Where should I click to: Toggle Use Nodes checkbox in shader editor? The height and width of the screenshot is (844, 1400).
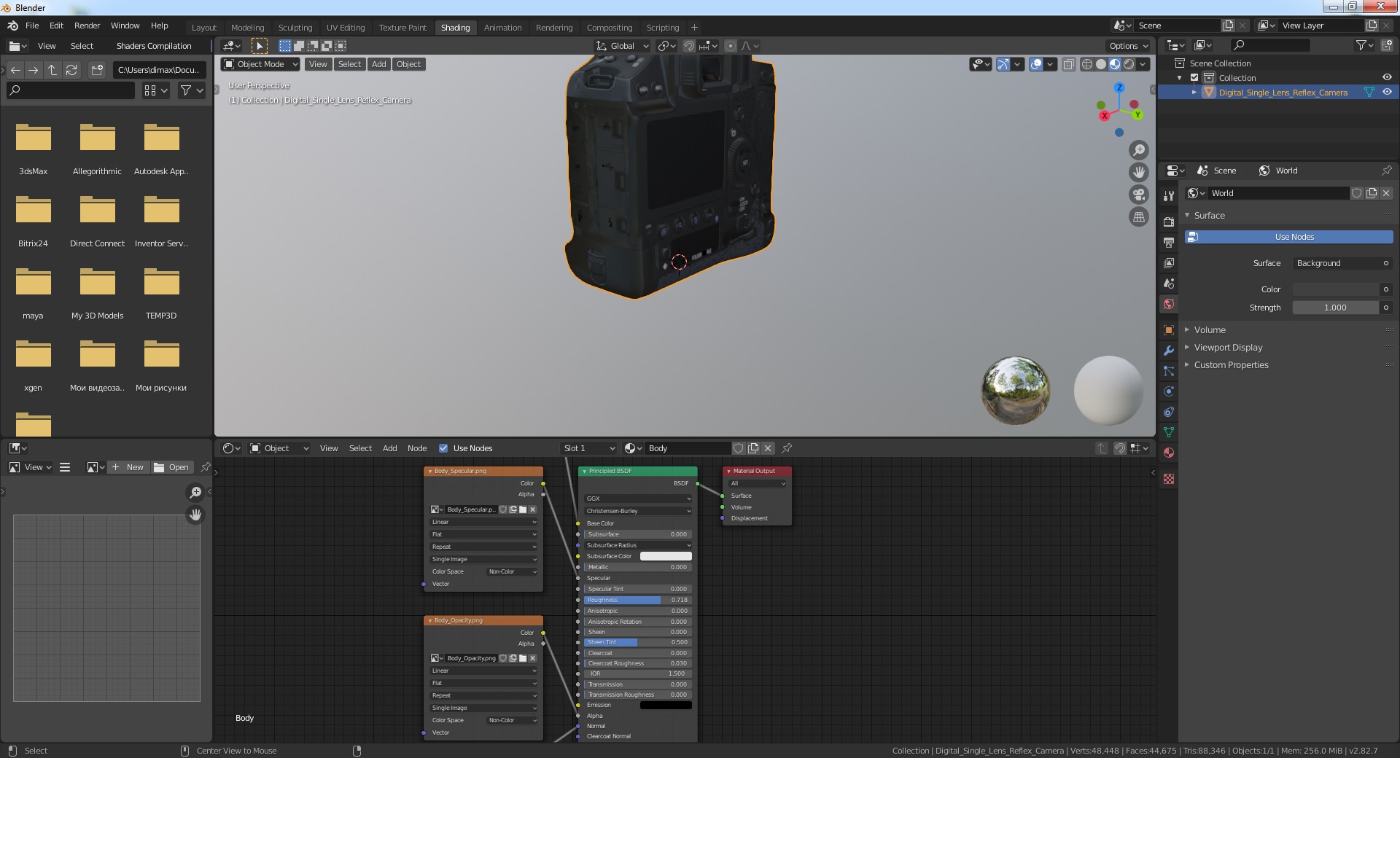tap(445, 448)
